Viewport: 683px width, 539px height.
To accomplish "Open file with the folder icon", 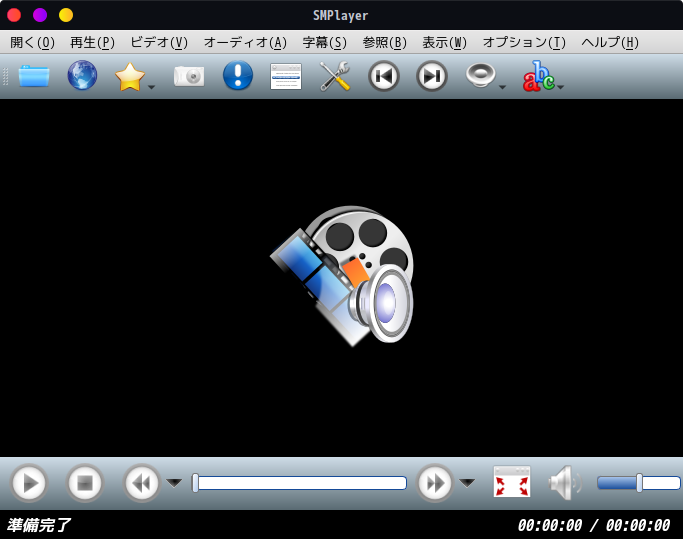I will pos(34,76).
